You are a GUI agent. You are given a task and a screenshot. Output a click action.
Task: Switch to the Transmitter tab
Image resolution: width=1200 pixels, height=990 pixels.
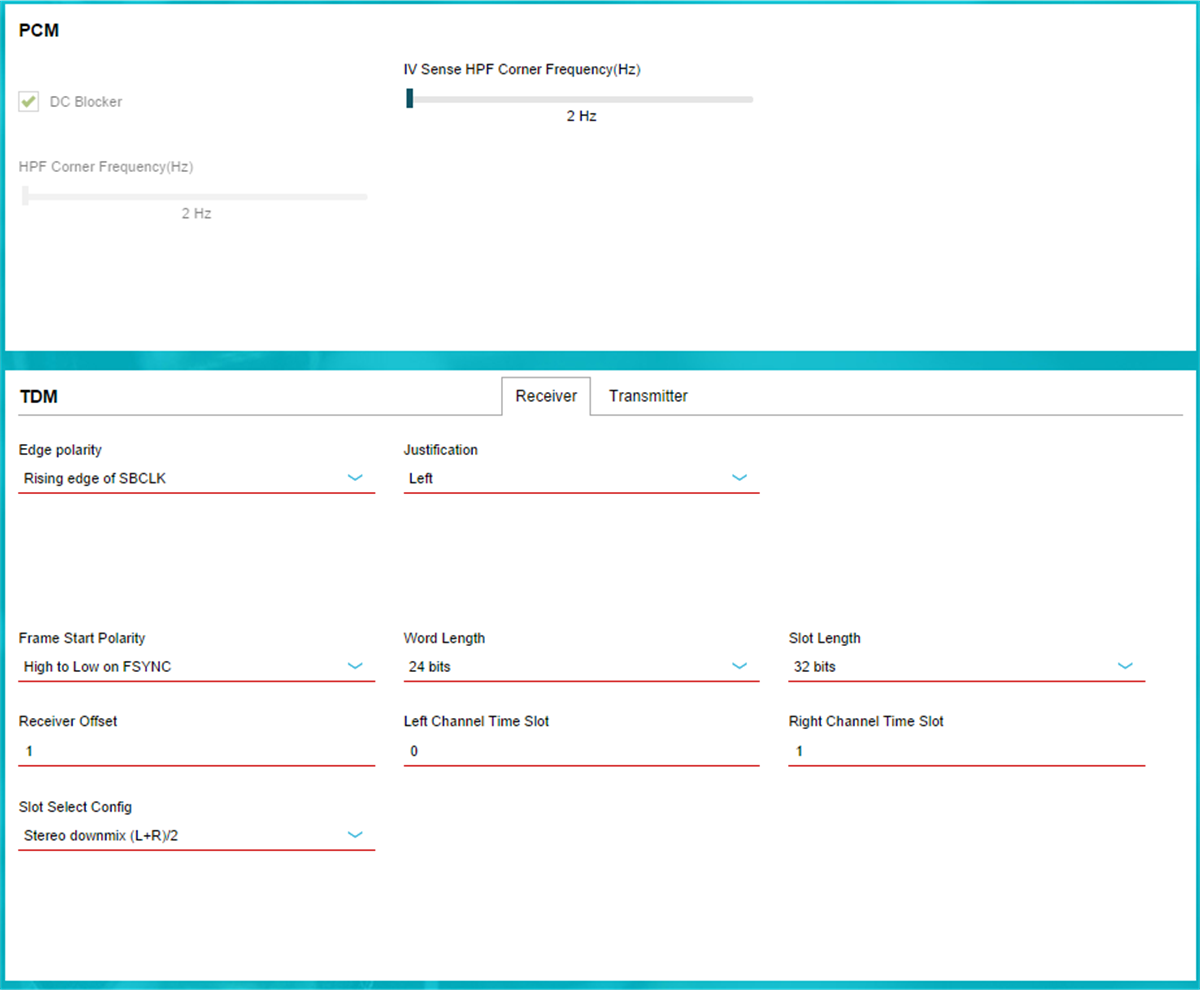[648, 396]
